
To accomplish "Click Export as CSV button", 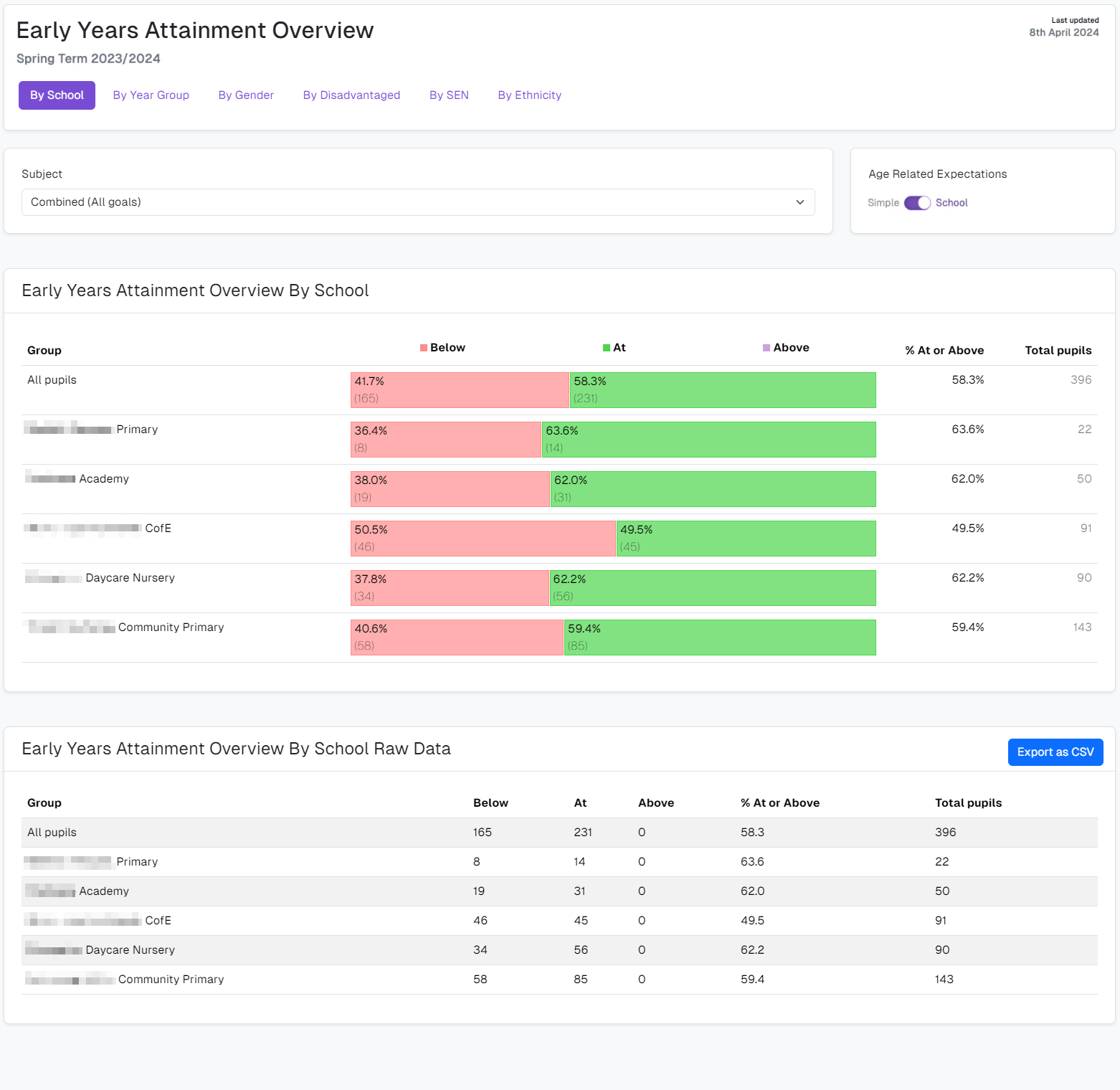I will click(1055, 752).
